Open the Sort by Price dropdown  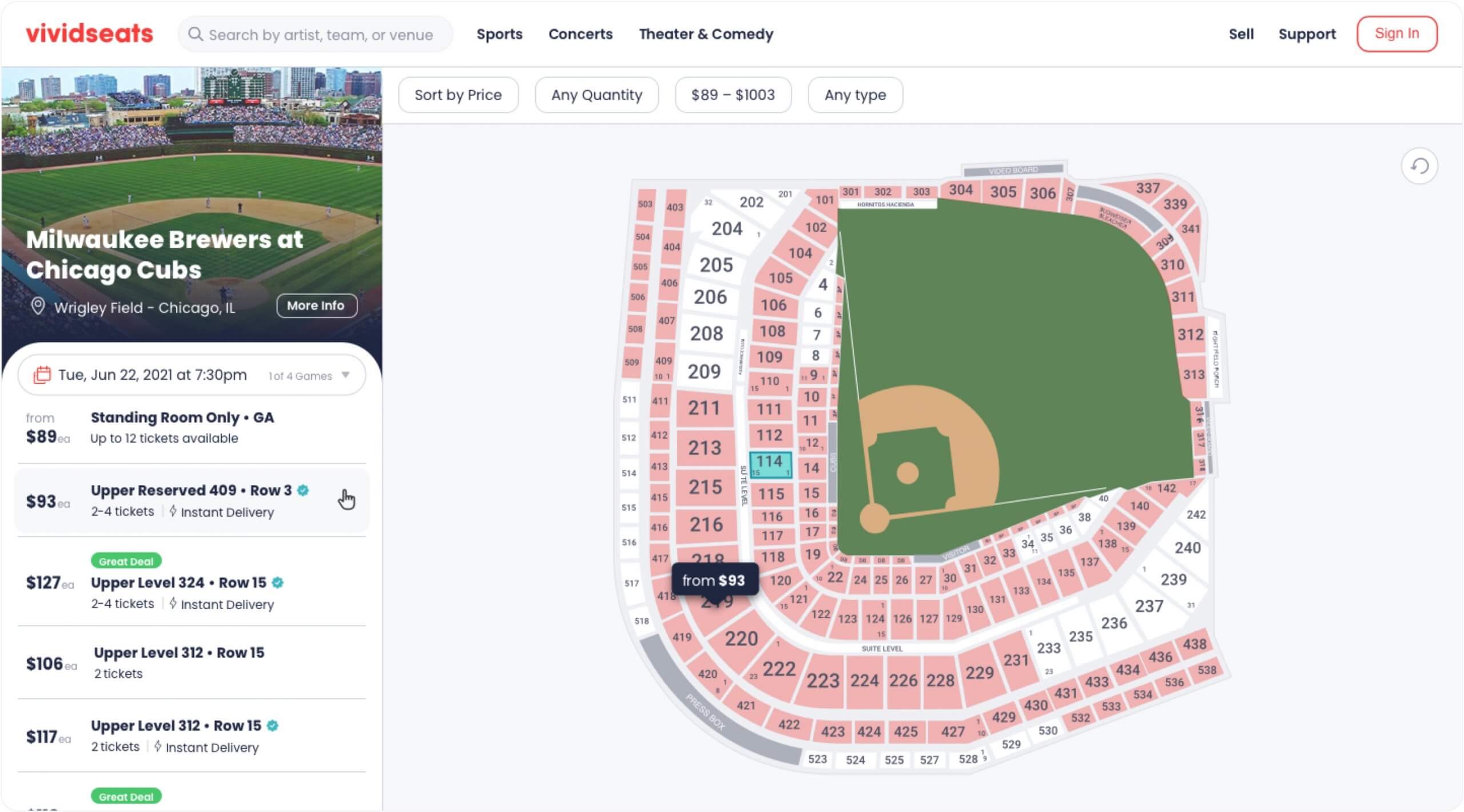point(459,94)
